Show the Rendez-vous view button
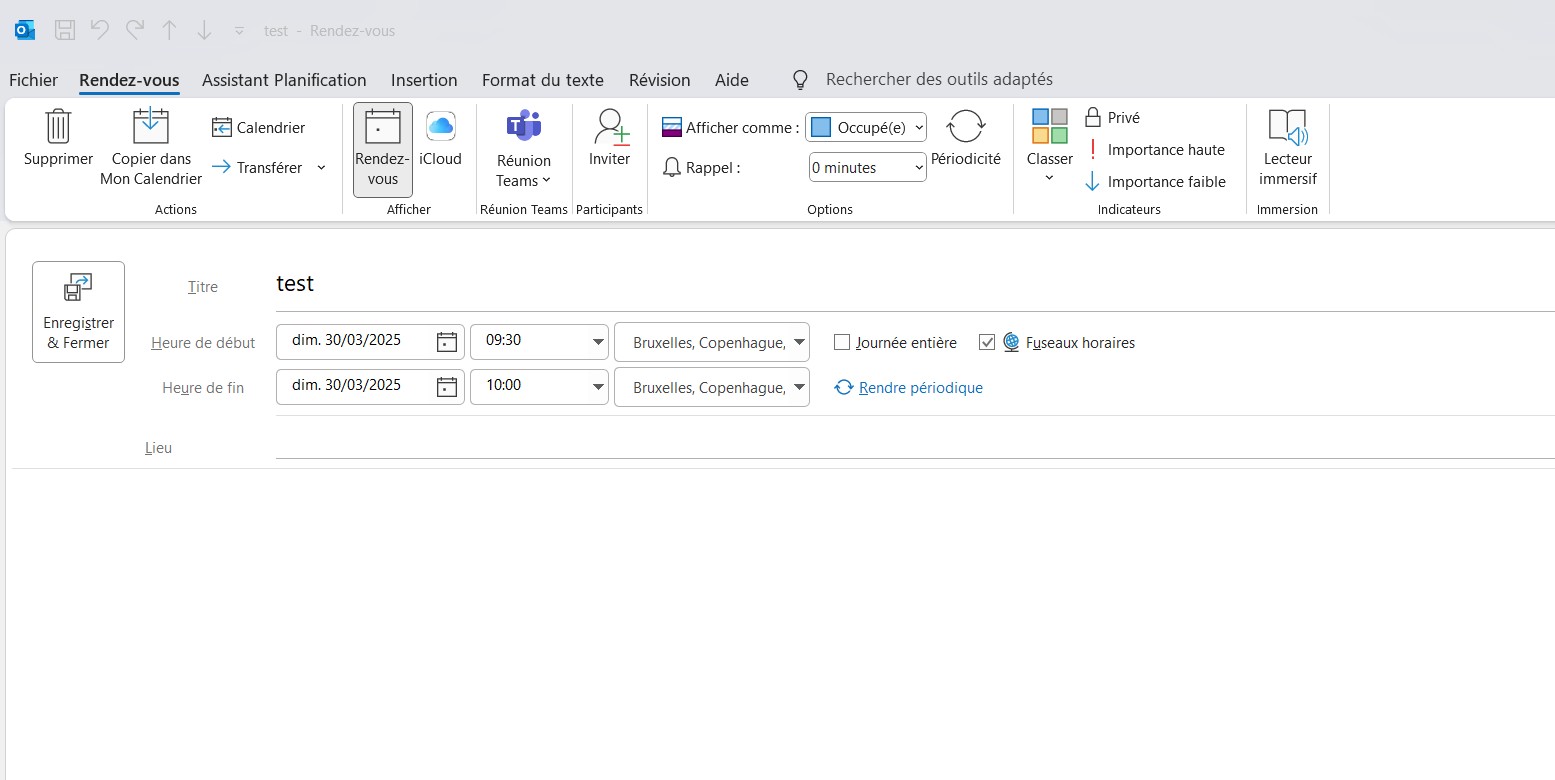The image size is (1555, 780). 383,150
